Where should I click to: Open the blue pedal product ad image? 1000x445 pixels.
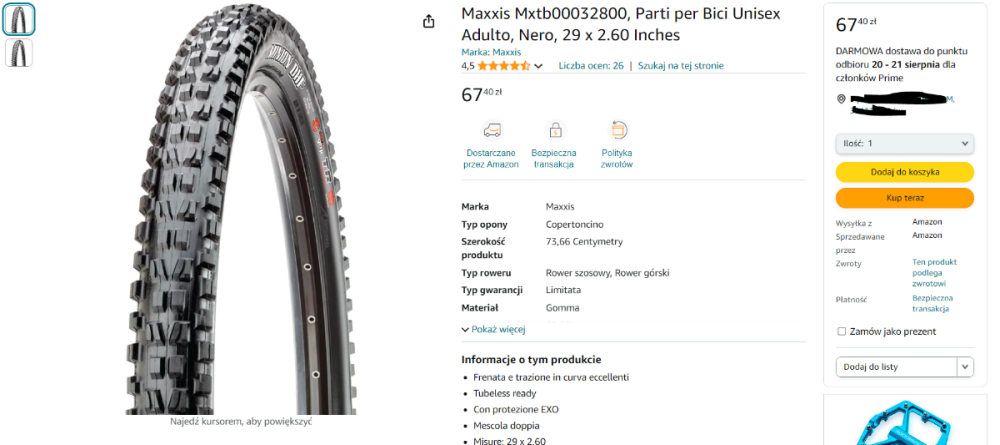pyautogui.click(x=904, y=423)
